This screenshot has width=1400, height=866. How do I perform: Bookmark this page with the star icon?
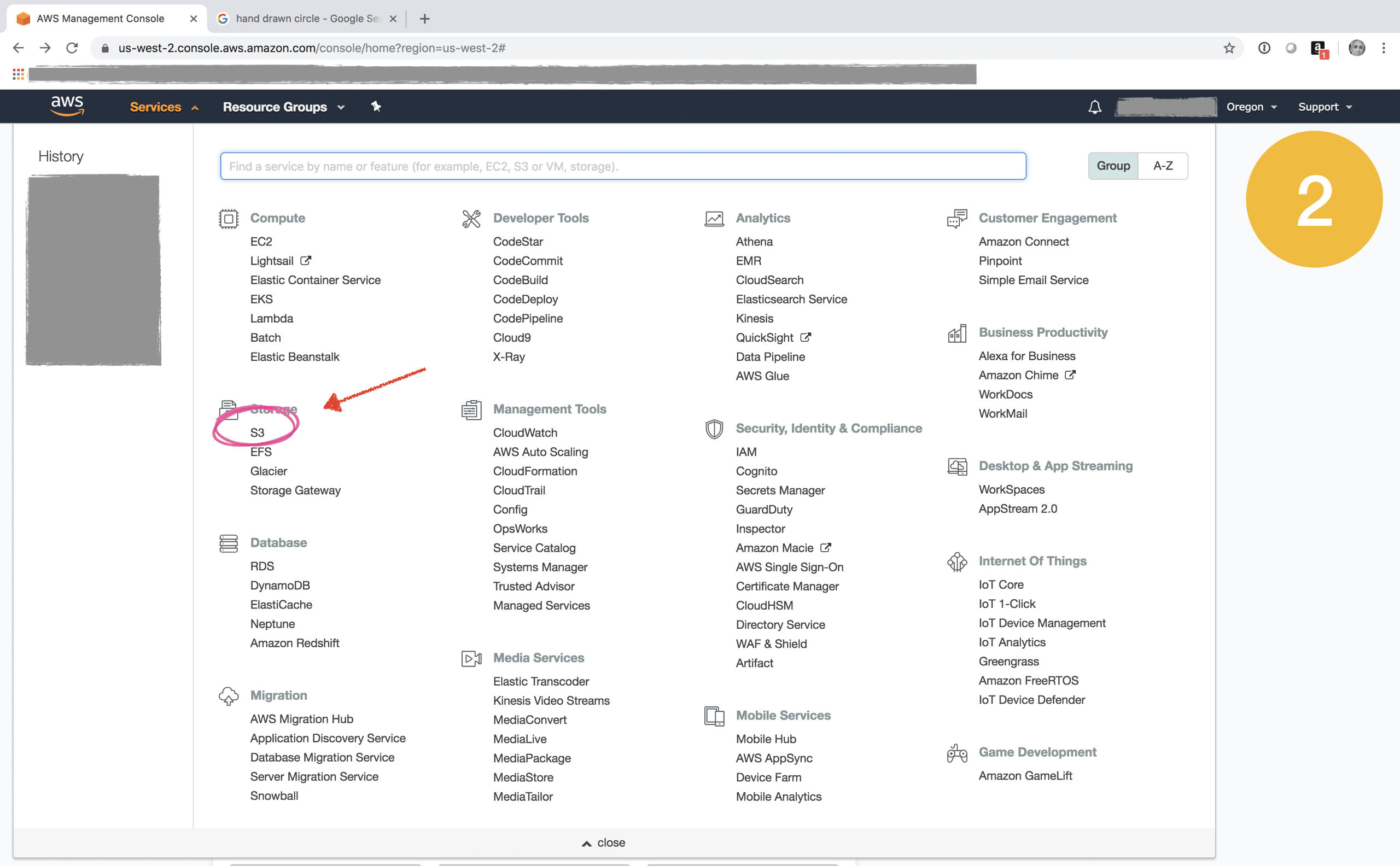pyautogui.click(x=1229, y=48)
